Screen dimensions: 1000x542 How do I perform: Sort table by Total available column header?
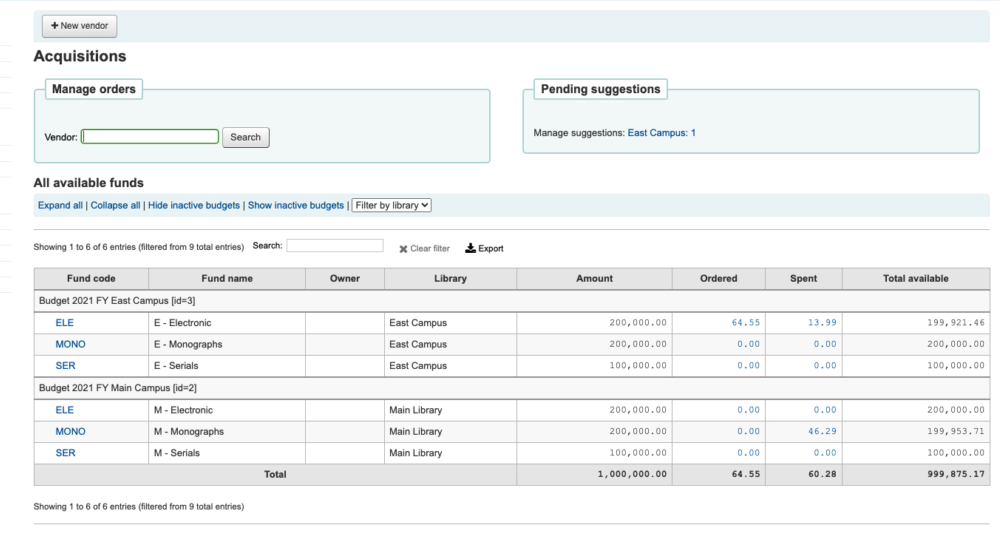tap(915, 279)
